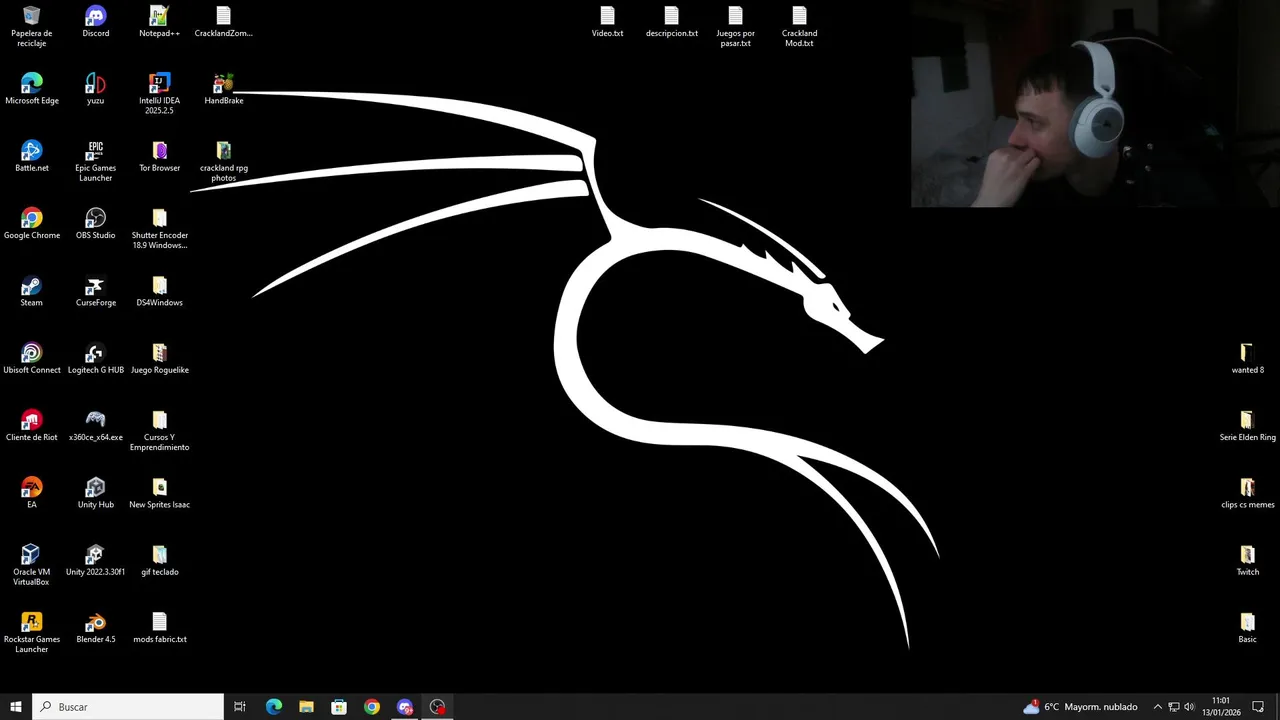Open Microsoft Store from the taskbar
1280x720 pixels.
coord(339,707)
